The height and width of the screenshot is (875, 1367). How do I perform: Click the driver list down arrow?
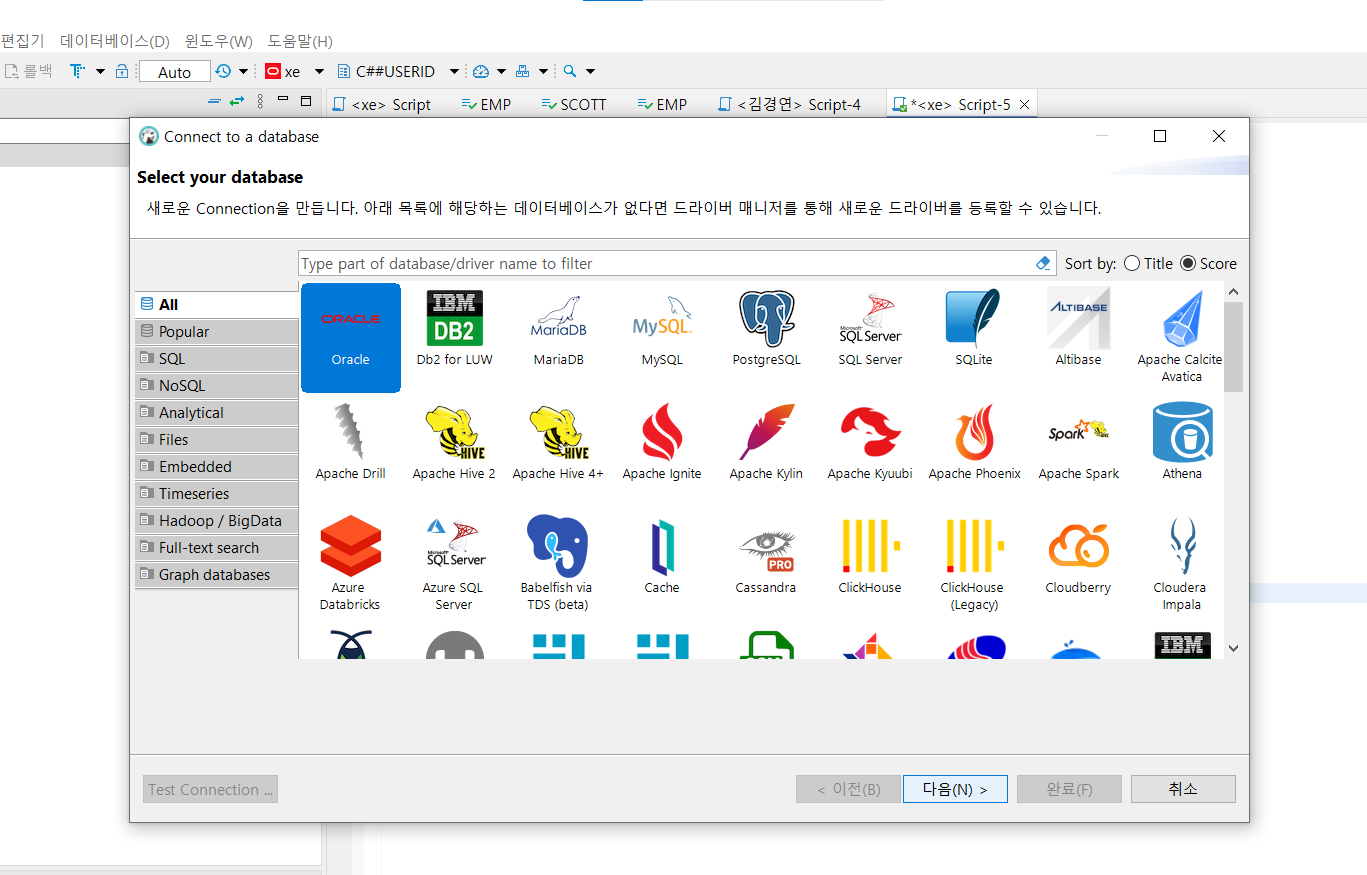point(1233,648)
